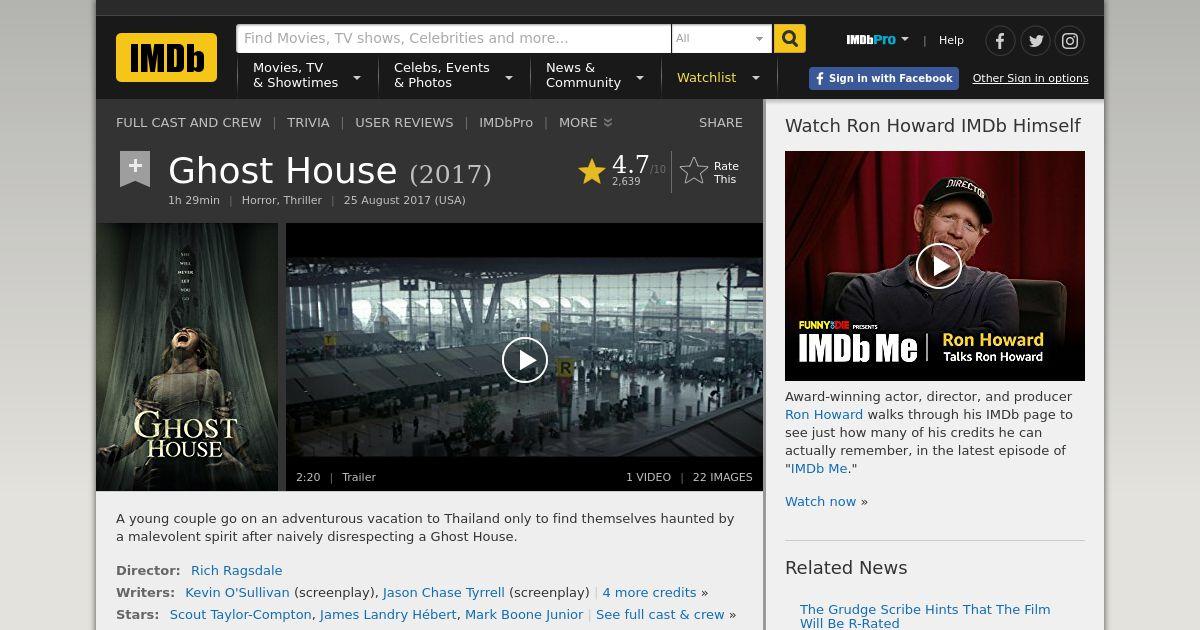Image resolution: width=1200 pixels, height=630 pixels.
Task: Play the Ron Howard IMDb Me video
Action: tap(938, 266)
